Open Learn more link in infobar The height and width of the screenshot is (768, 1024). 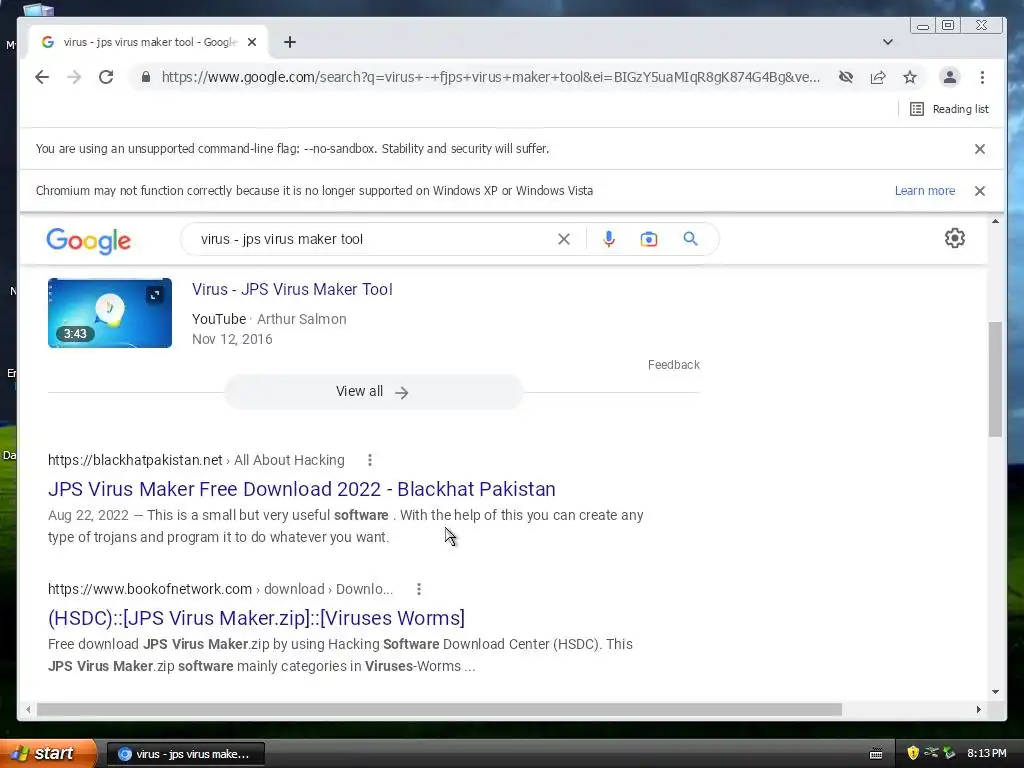pos(925,191)
